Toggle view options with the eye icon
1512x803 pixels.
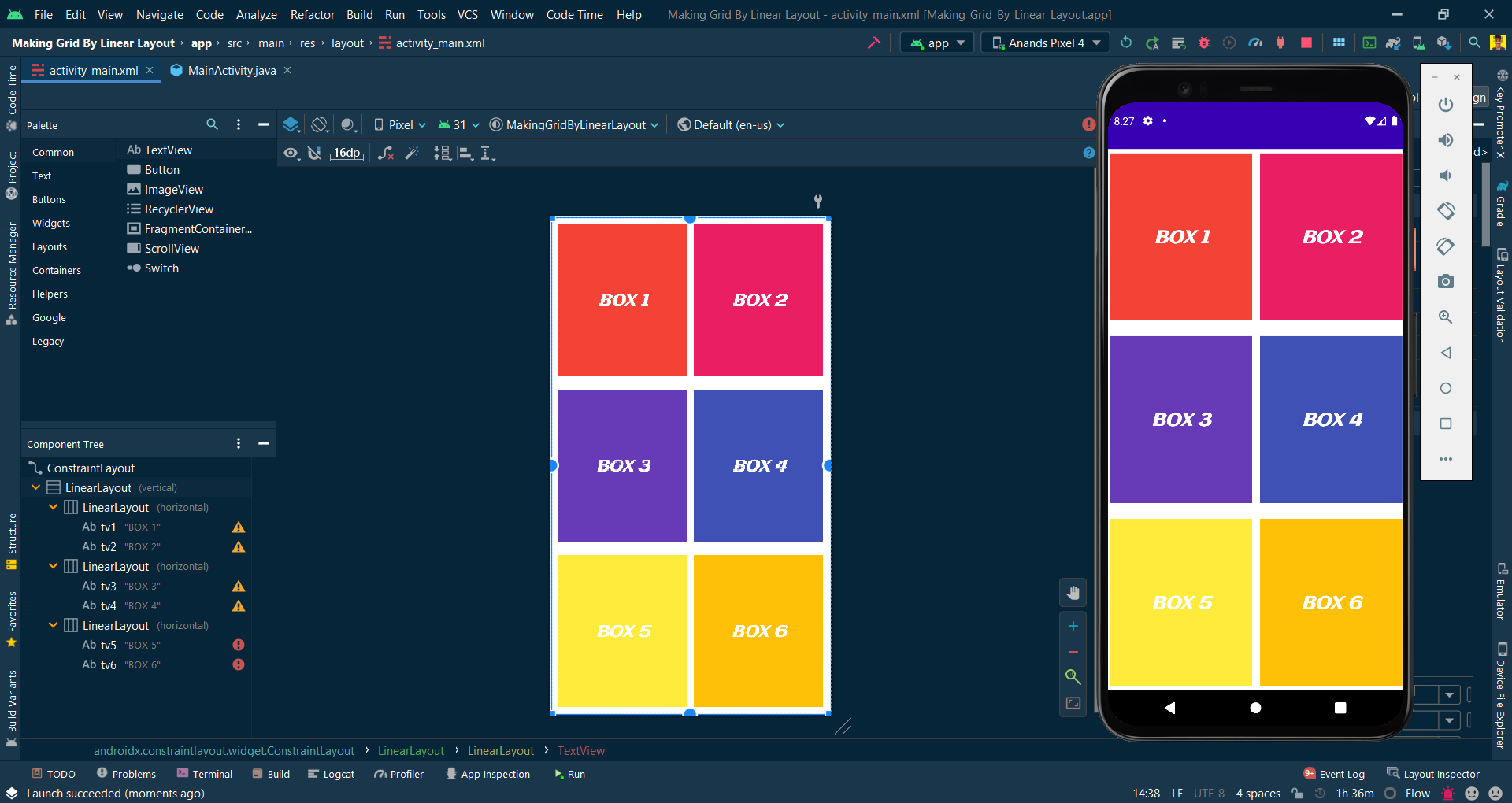click(291, 153)
